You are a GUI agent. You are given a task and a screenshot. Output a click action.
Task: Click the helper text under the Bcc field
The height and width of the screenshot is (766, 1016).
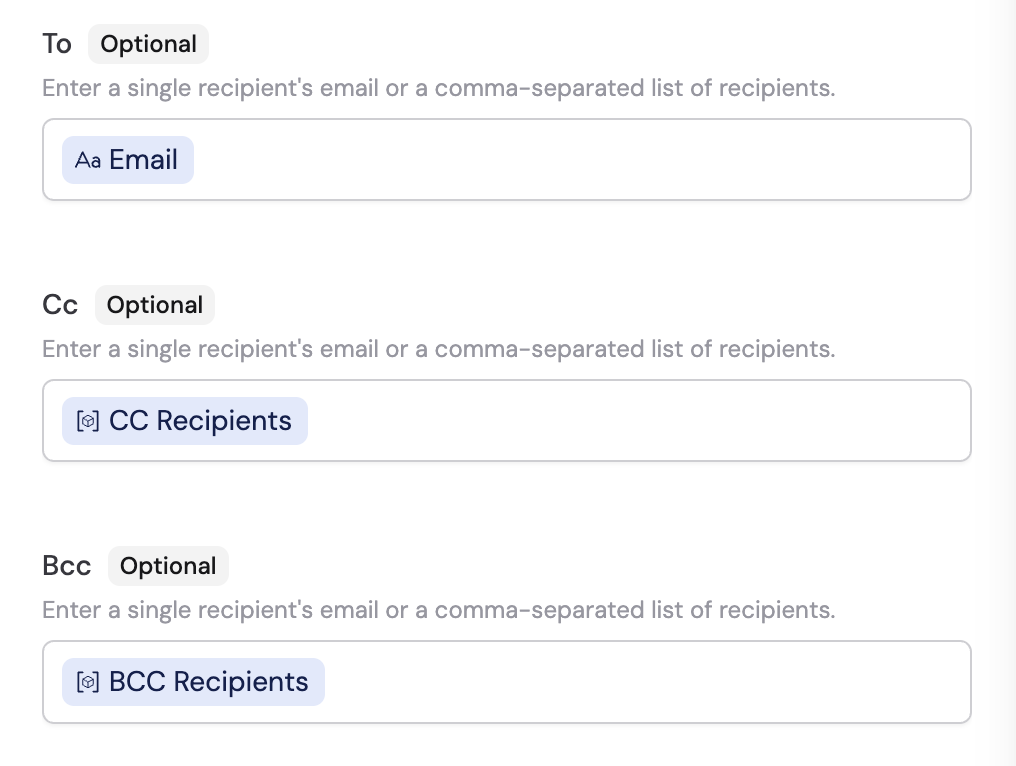[438, 610]
